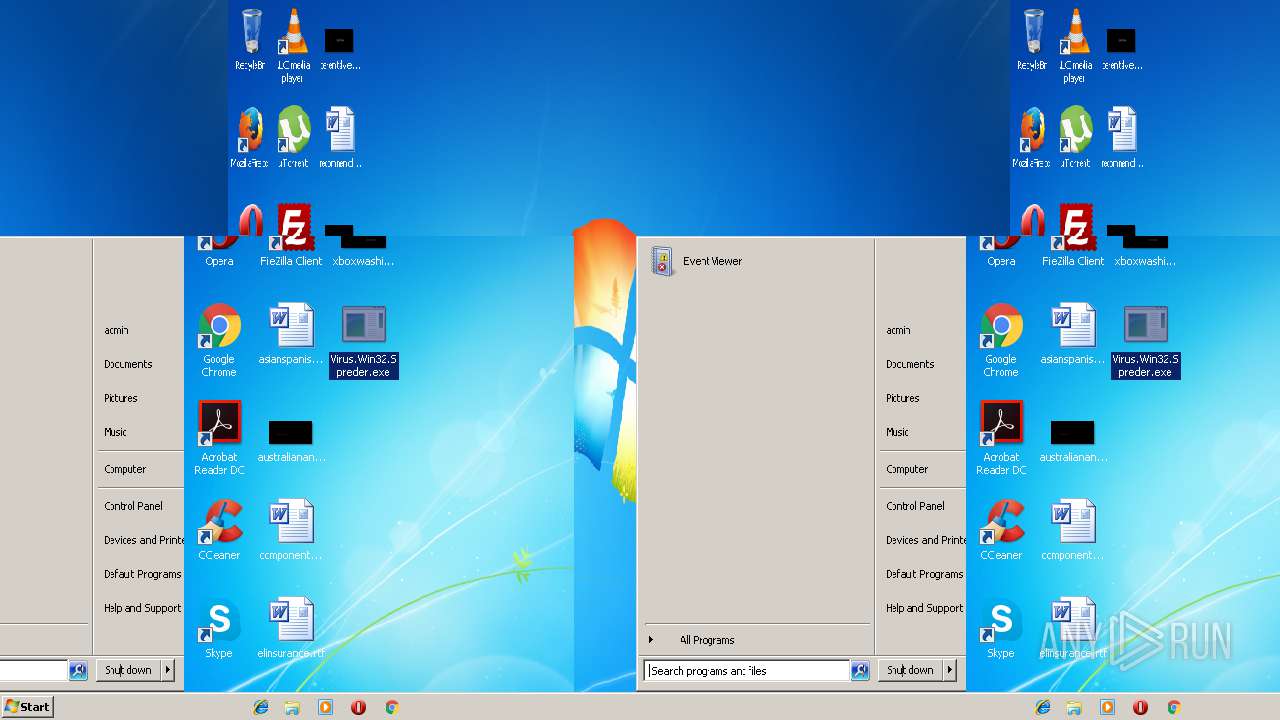The height and width of the screenshot is (720, 1280).
Task: Open Skype shortcut in left desktop copy
Action: [219, 628]
